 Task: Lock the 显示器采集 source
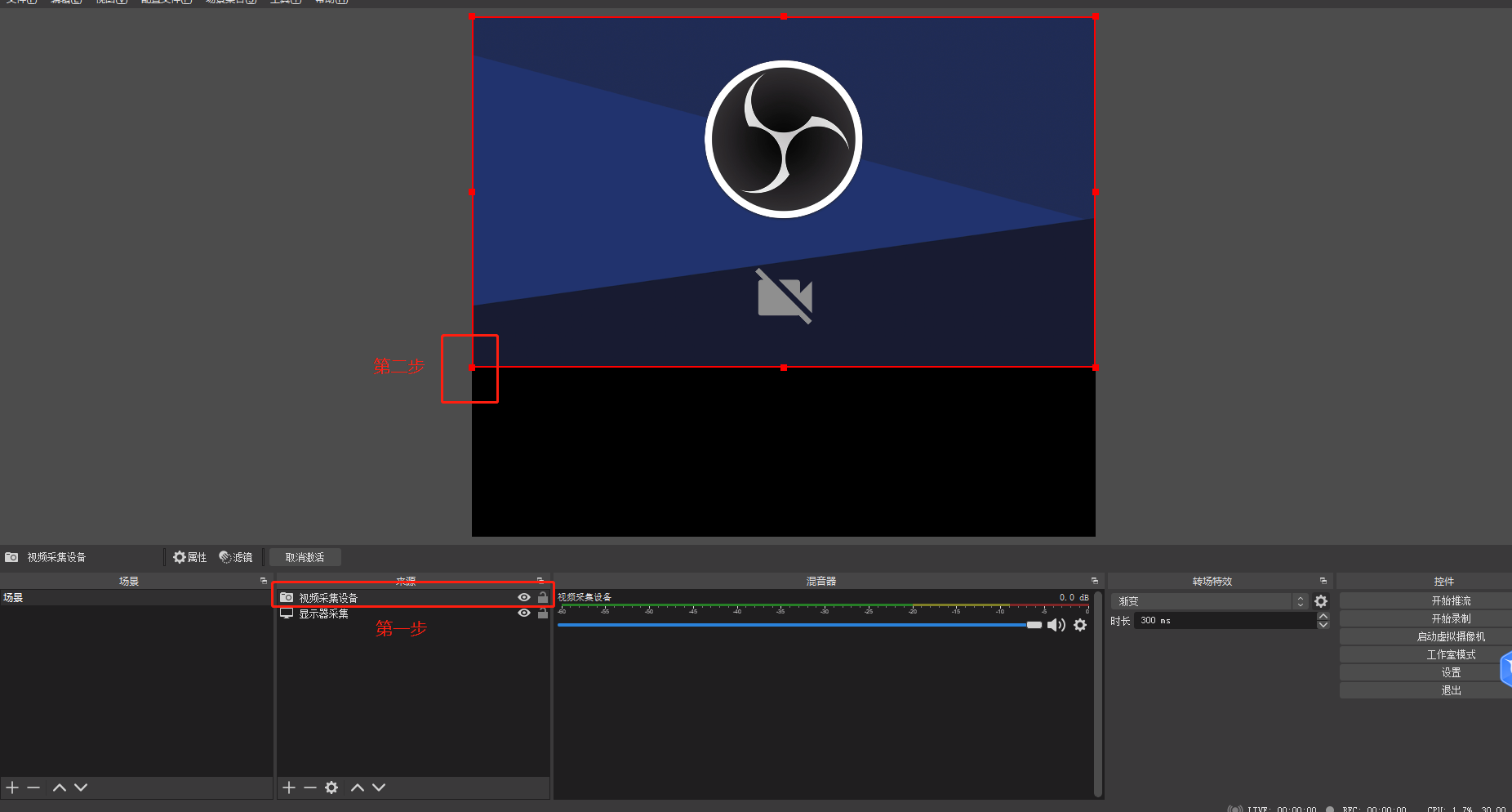point(543,613)
